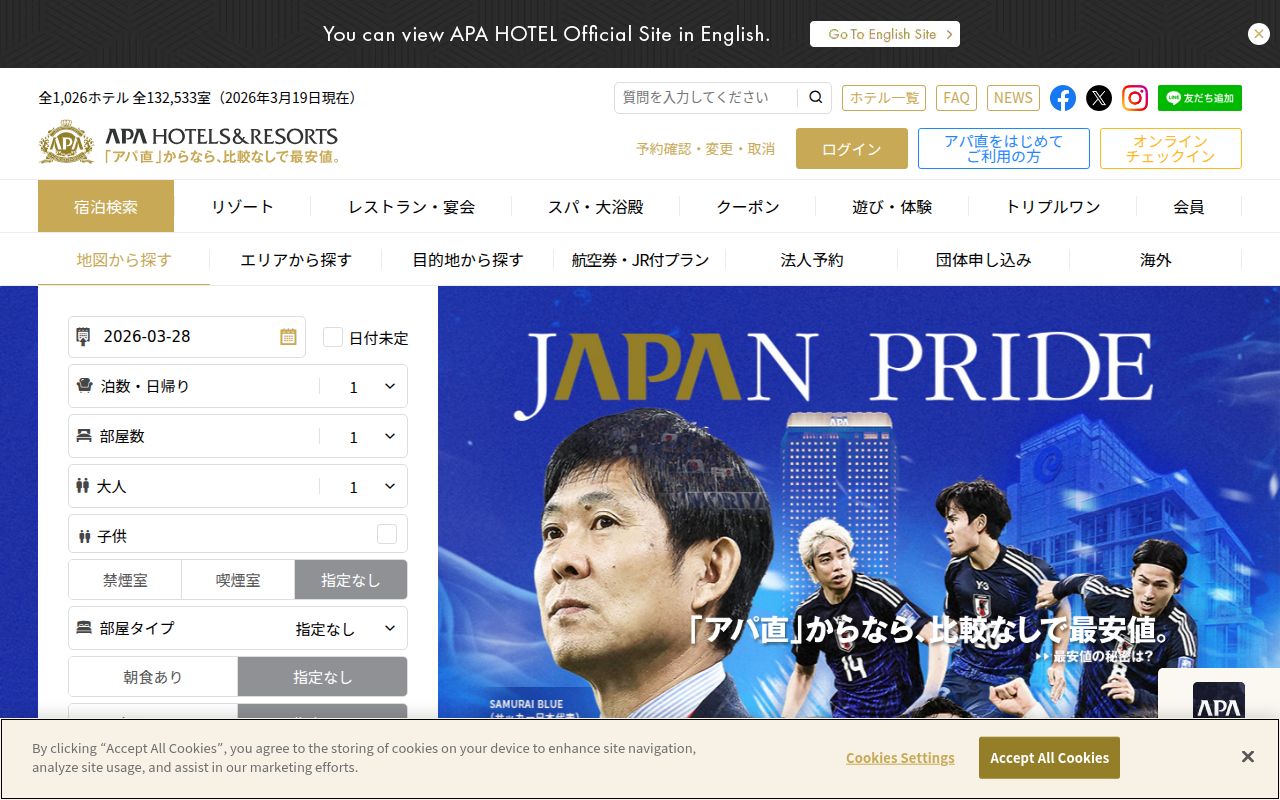Open the 遊び・体験 menu item
The height and width of the screenshot is (800, 1280).
[x=892, y=207]
